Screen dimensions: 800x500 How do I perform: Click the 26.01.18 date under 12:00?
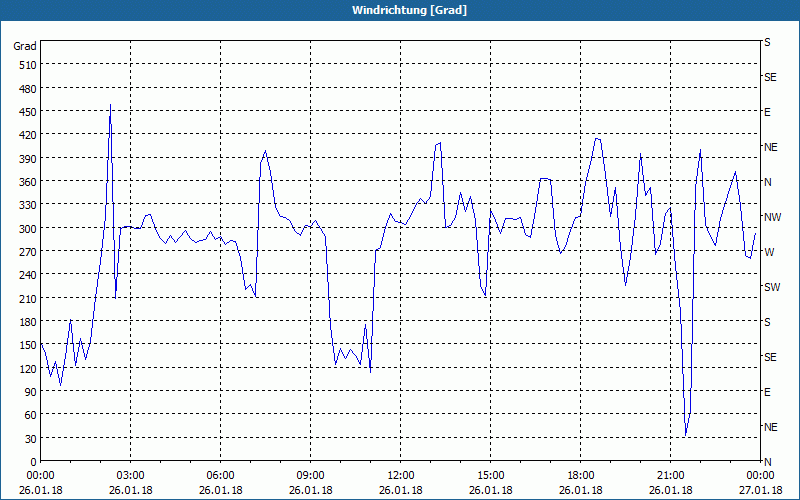pos(401,490)
